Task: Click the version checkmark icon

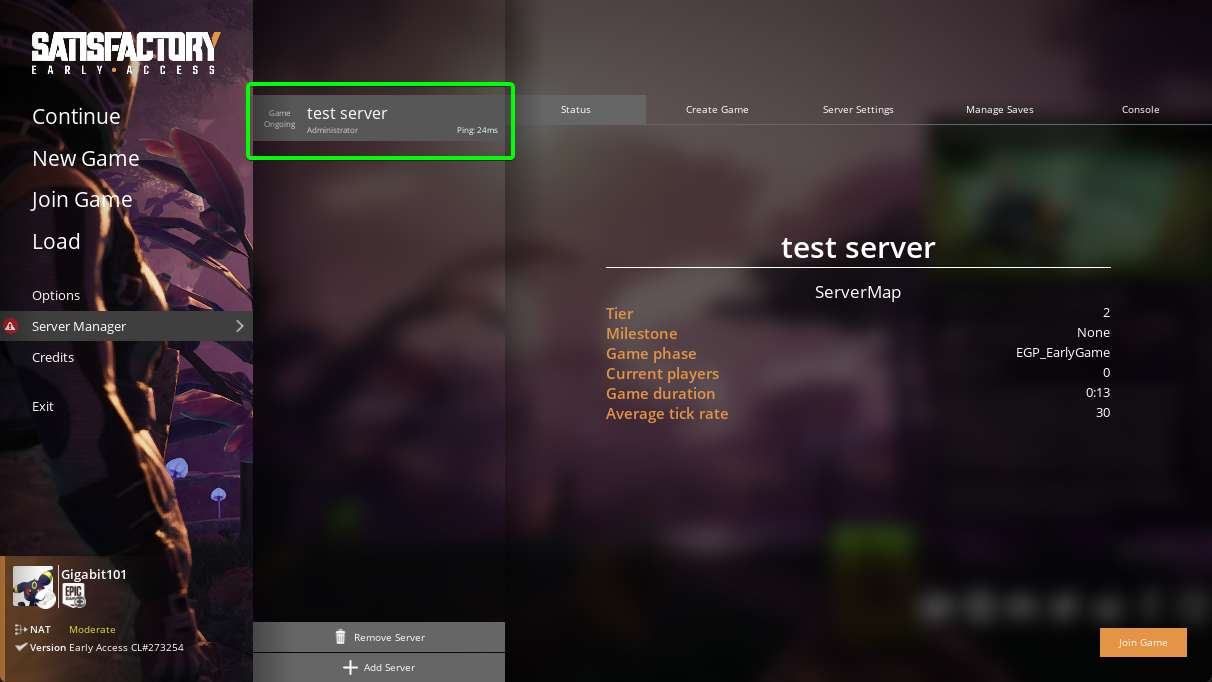Action: click(21, 647)
